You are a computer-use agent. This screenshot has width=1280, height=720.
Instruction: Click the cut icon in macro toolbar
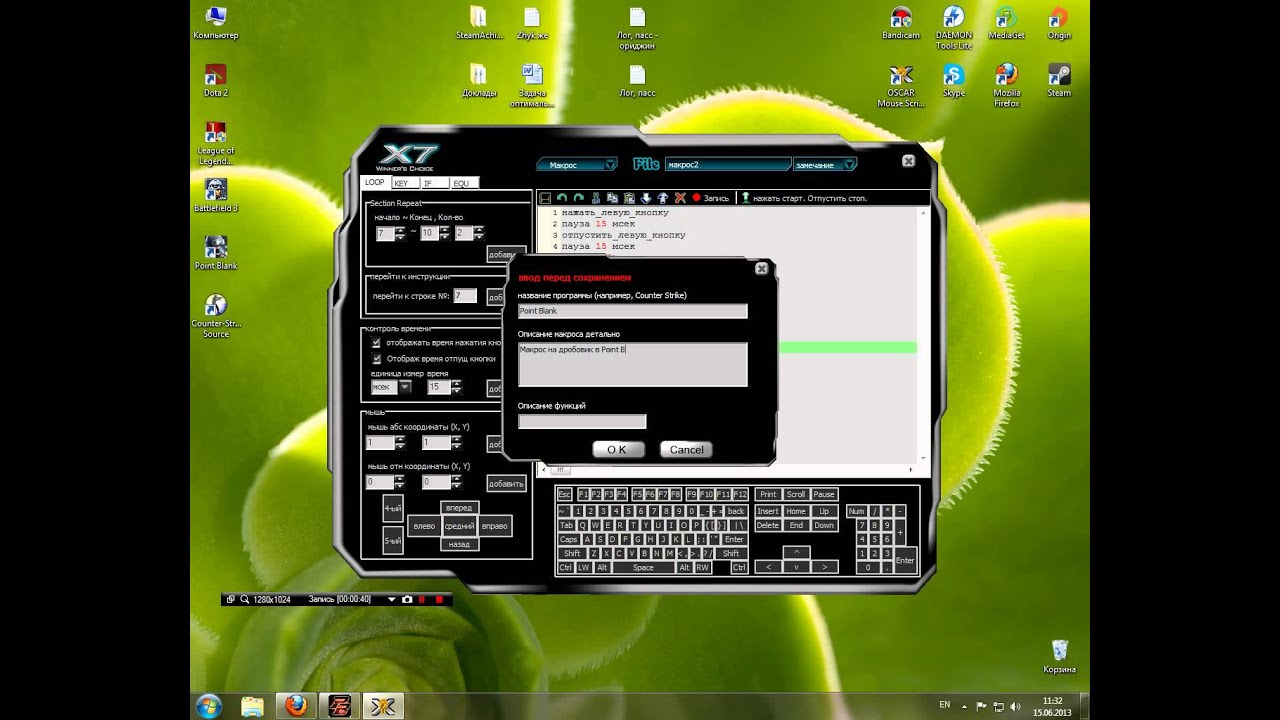click(x=596, y=198)
